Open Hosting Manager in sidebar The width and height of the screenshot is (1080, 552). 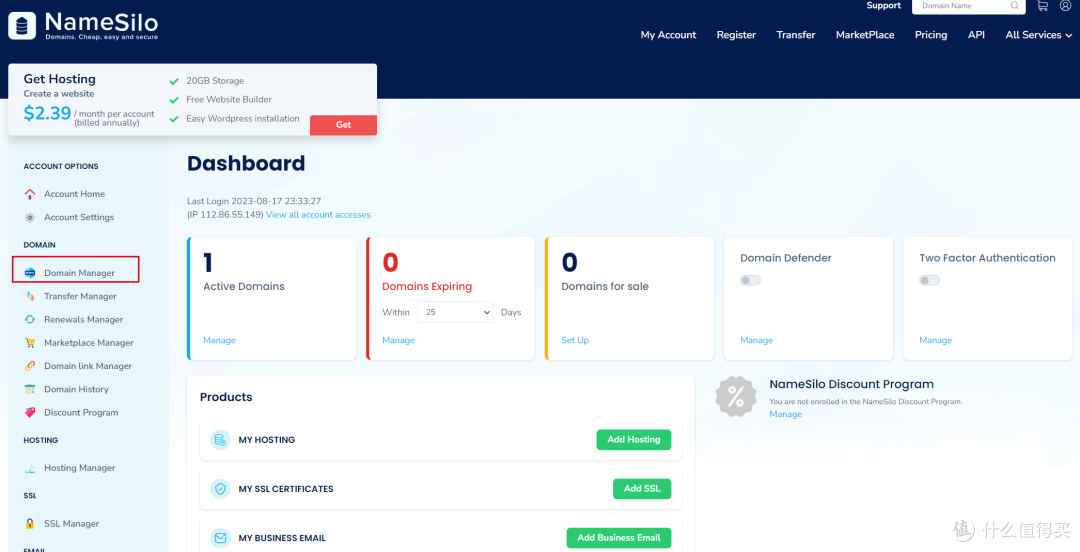pos(80,468)
